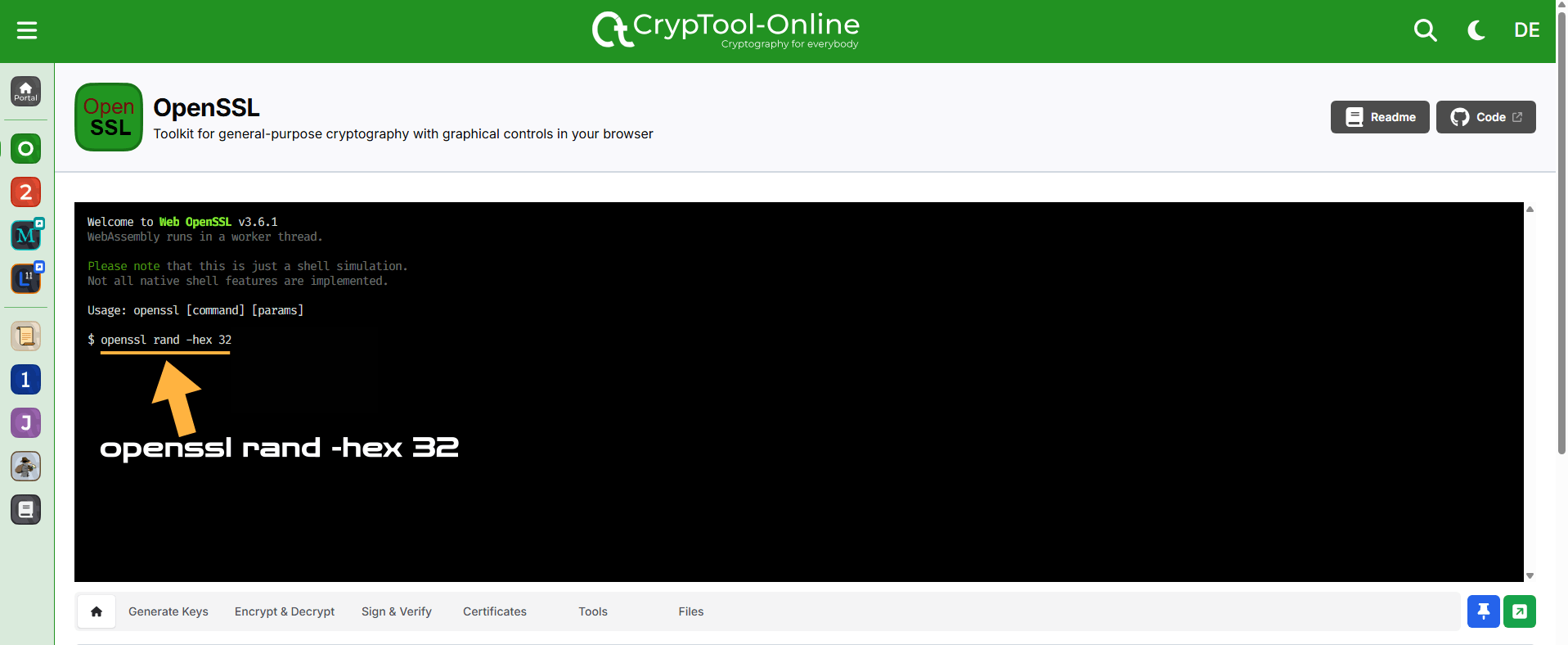Open the GitHub Code link

click(1485, 117)
